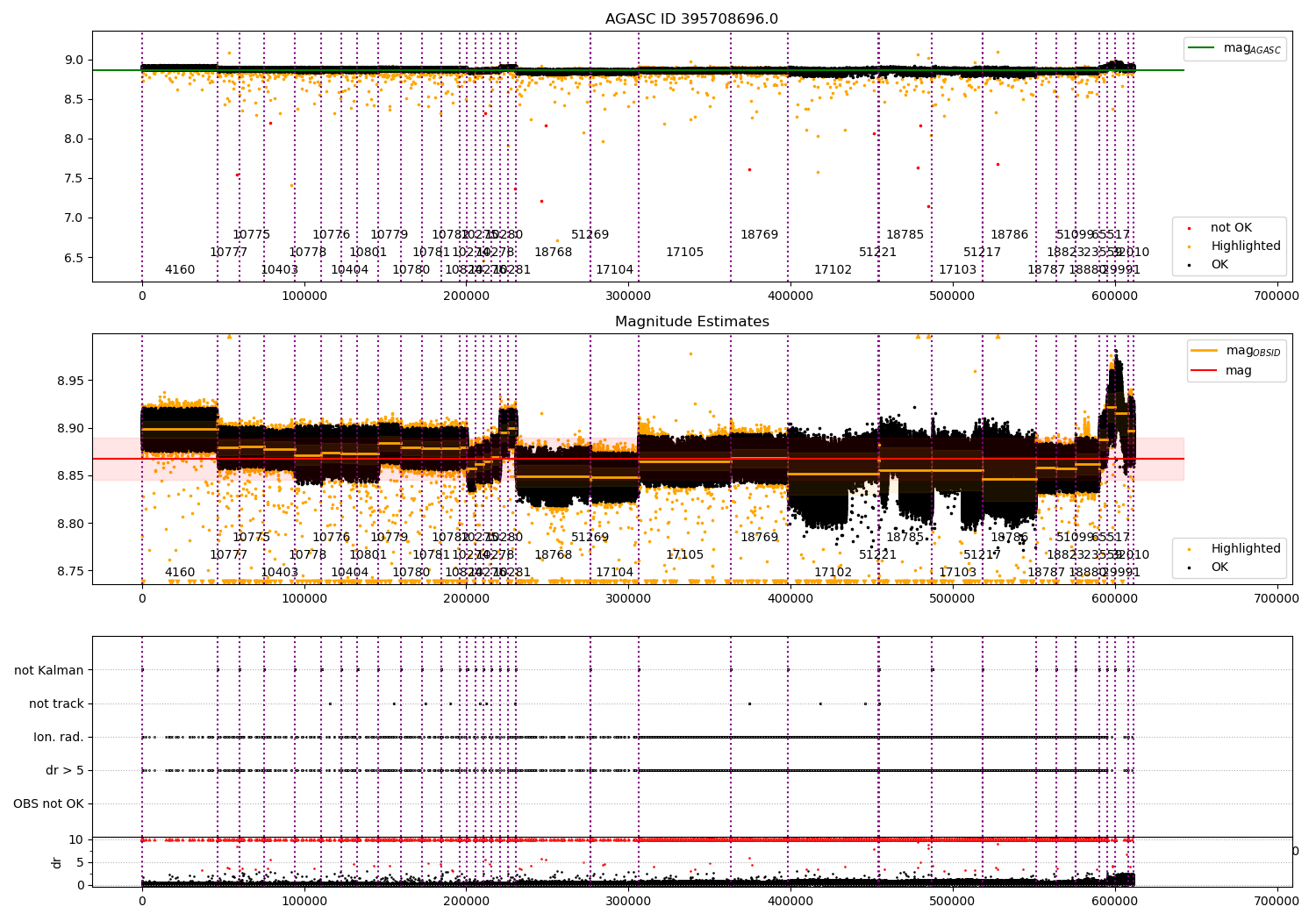Viewport: 1316px width, 921px height.
Task: Click the 8.95 y-axis tick label
Action: coord(70,381)
